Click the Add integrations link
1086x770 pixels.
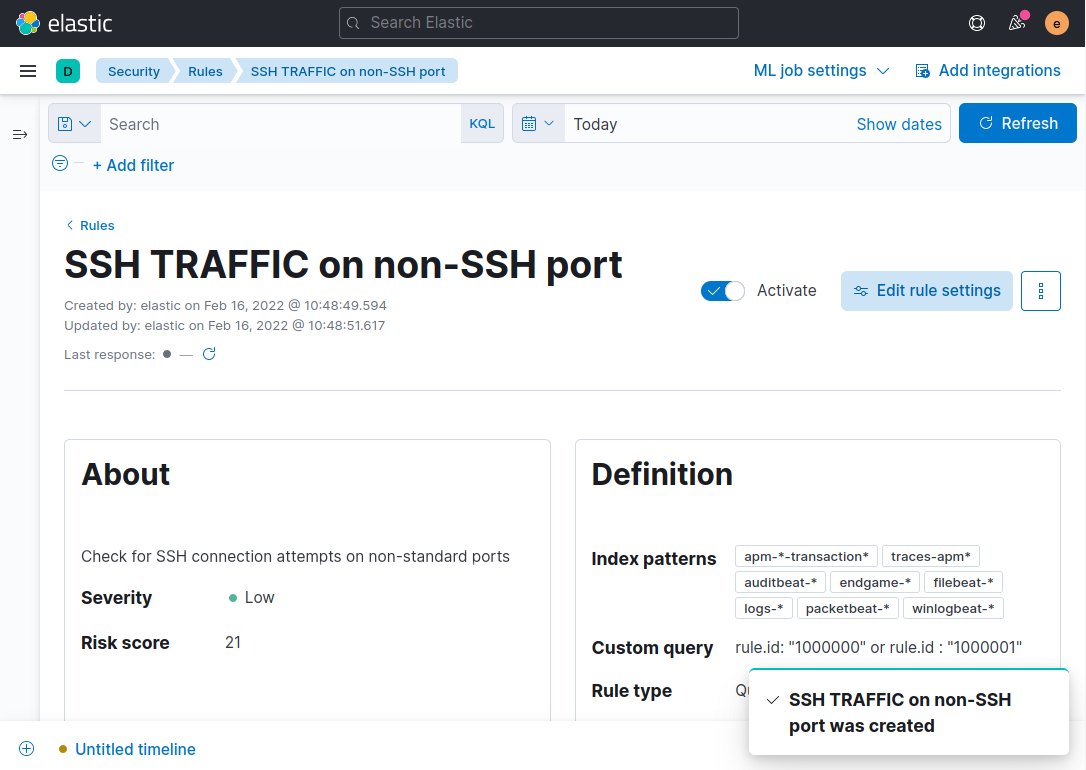point(999,71)
